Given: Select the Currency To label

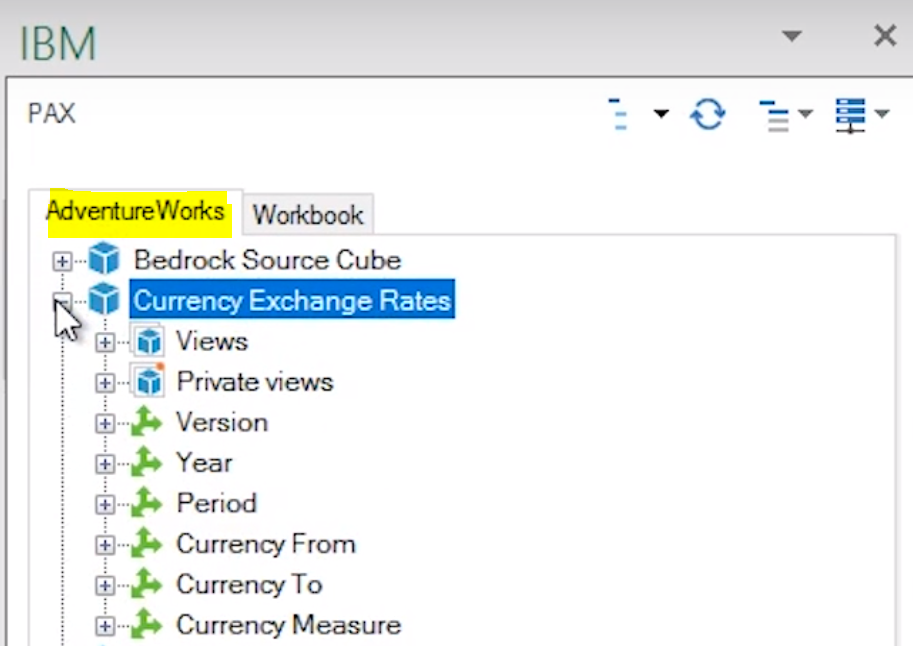Looking at the screenshot, I should [x=249, y=584].
